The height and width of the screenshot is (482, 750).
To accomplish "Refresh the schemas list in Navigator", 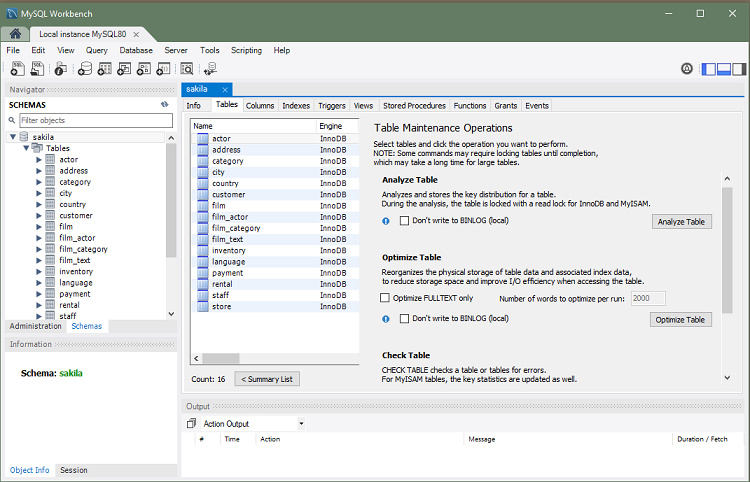I will click(164, 104).
